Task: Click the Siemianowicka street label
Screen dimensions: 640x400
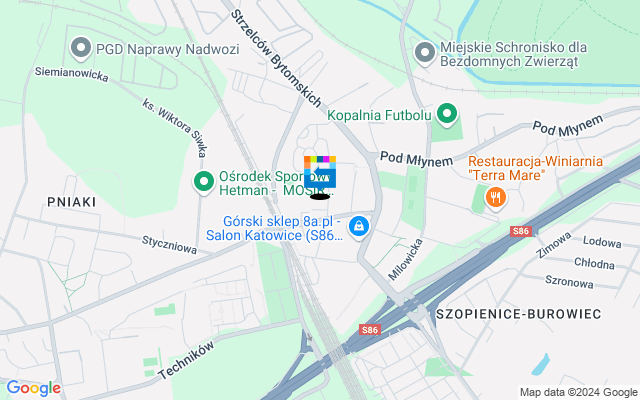Action: point(72,74)
